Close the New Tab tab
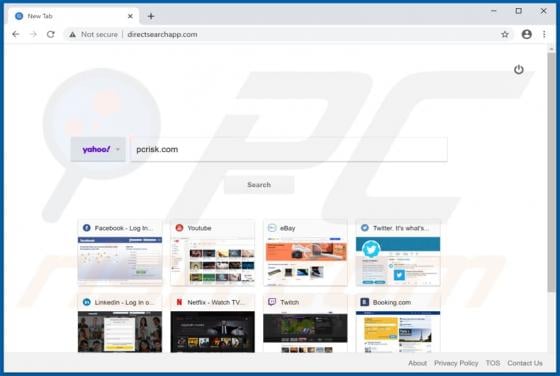The width and height of the screenshot is (560, 376). 130,16
